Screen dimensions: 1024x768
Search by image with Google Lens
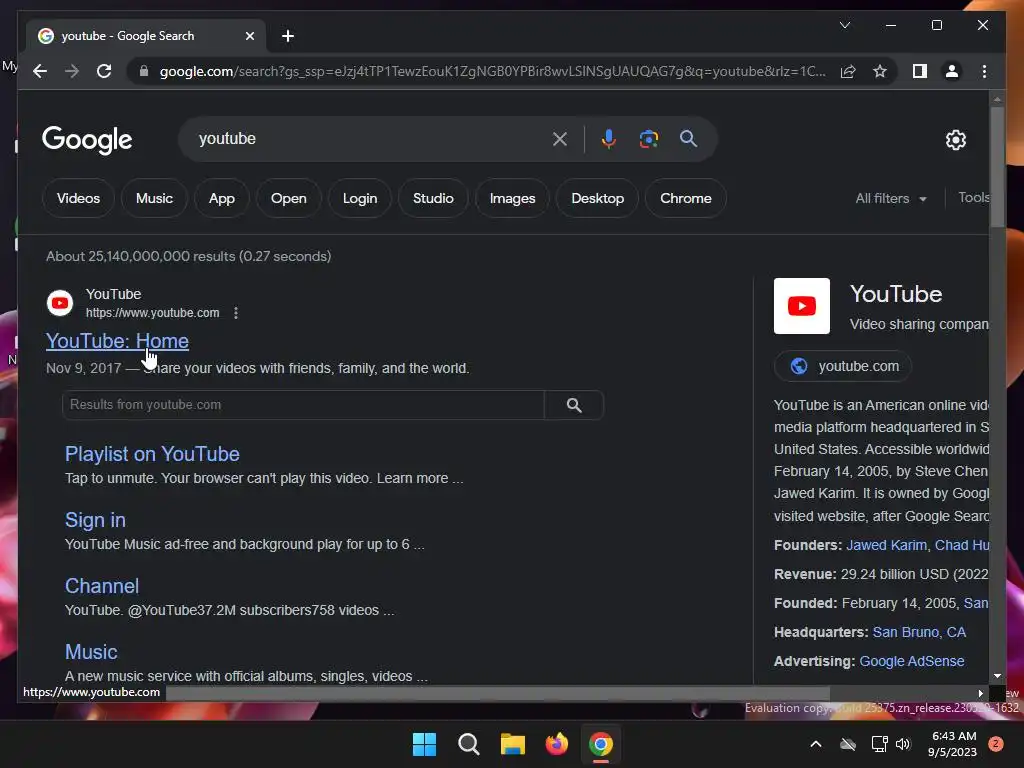pos(648,139)
